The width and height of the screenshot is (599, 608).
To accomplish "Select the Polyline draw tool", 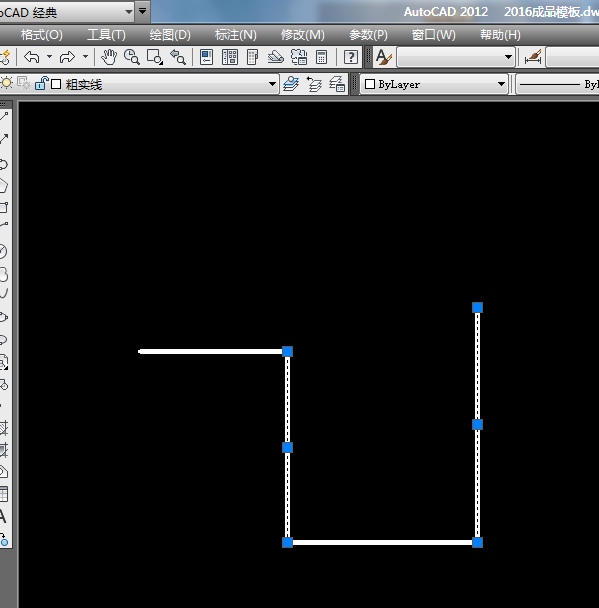I will 4,164.
